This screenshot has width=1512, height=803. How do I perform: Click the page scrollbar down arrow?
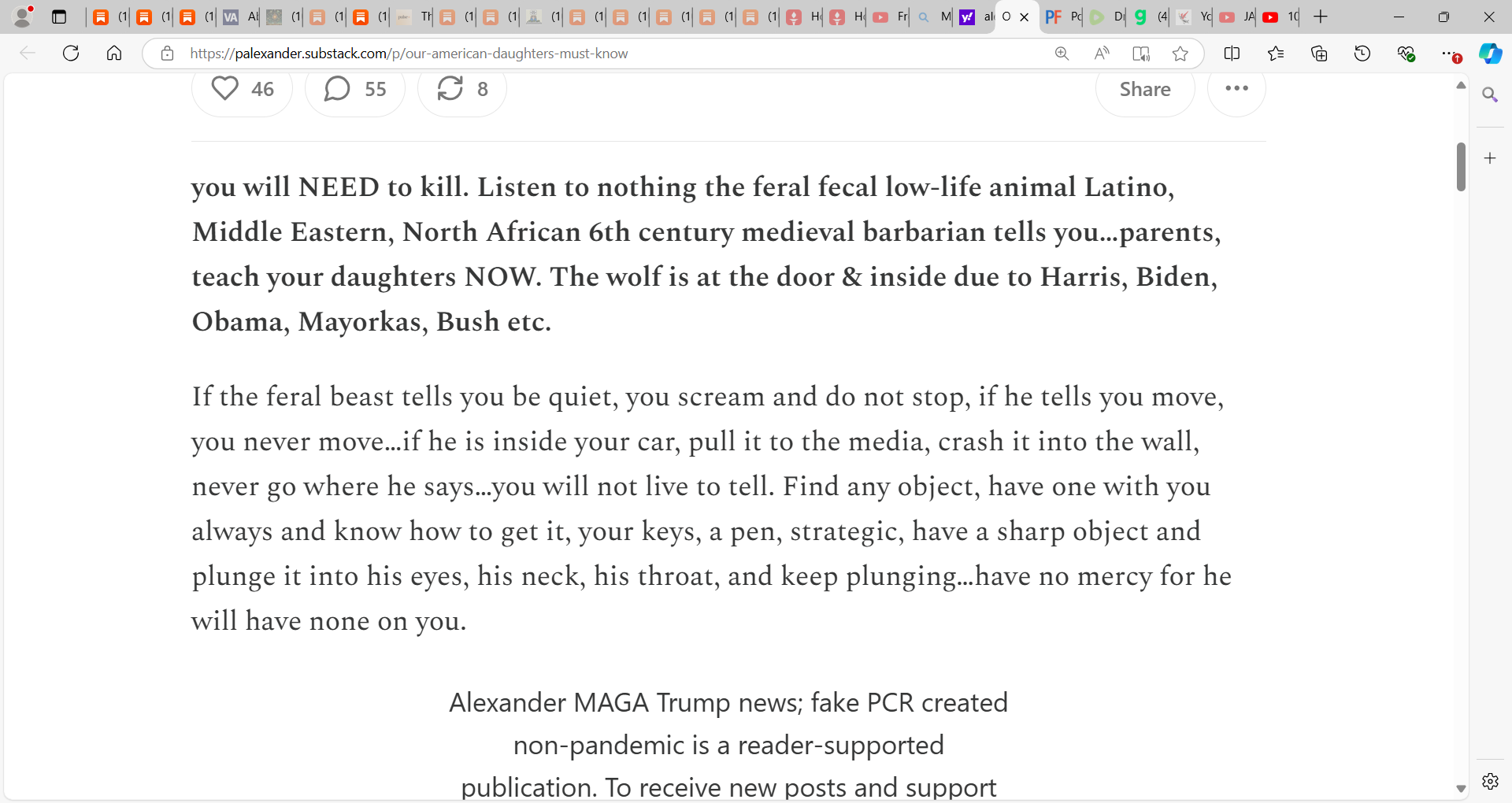(x=1461, y=788)
